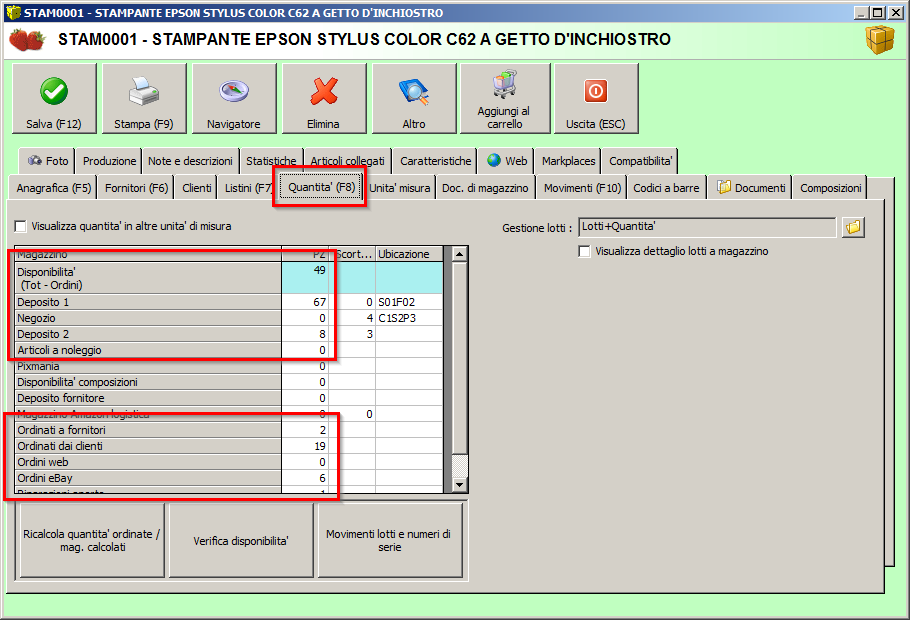Open the Navigatore compass button
Screen dimensions: 910x620
pos(234,99)
